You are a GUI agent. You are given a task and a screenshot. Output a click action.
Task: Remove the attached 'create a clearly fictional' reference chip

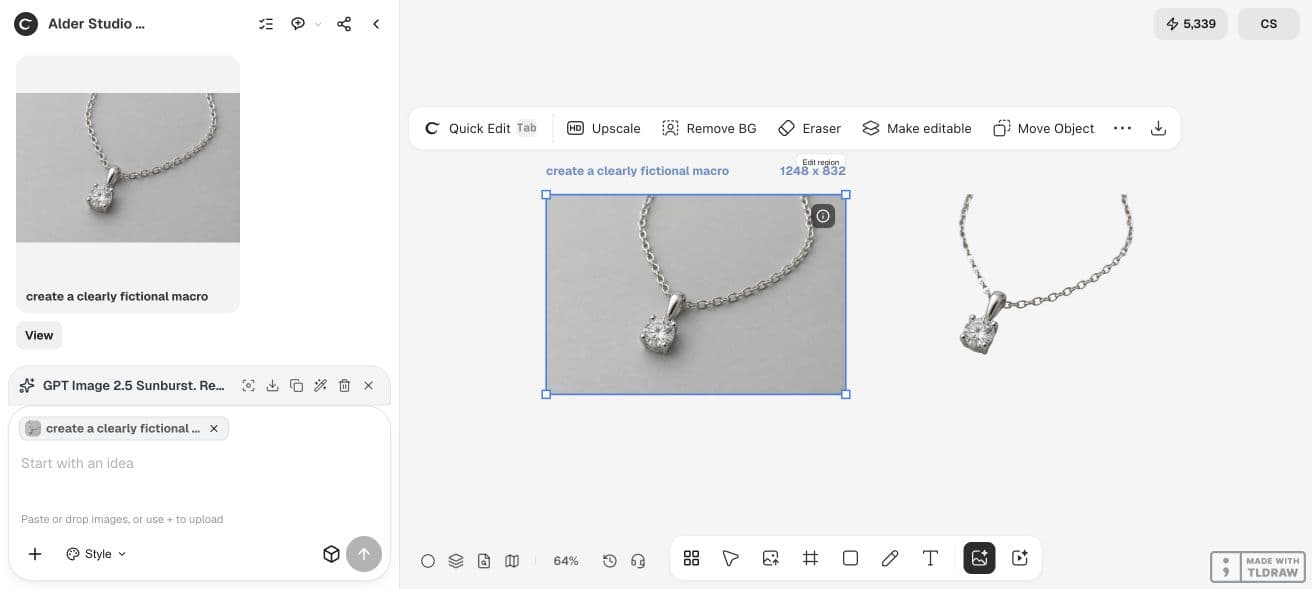[213, 428]
